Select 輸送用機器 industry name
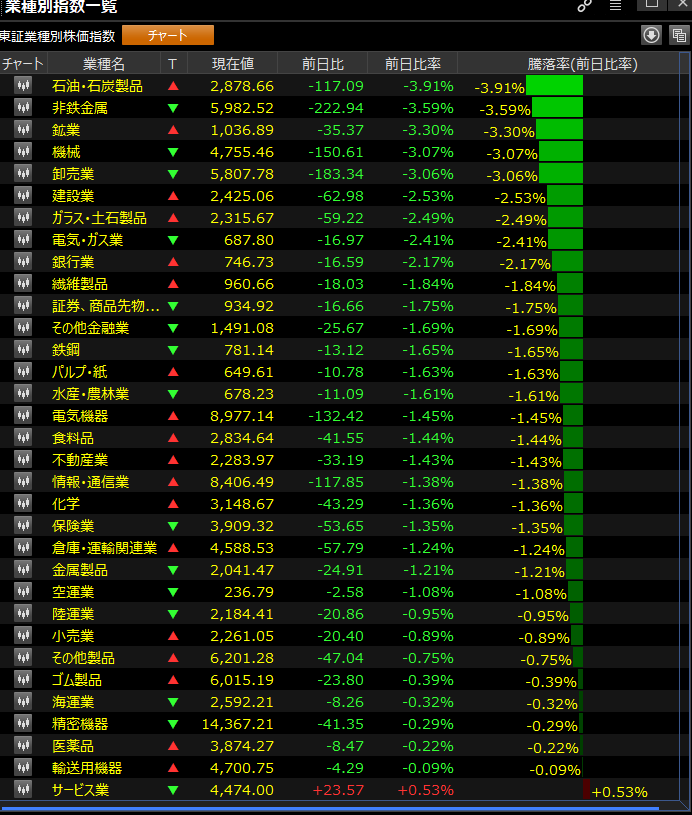Screen dimensions: 692x815 pos(87,768)
